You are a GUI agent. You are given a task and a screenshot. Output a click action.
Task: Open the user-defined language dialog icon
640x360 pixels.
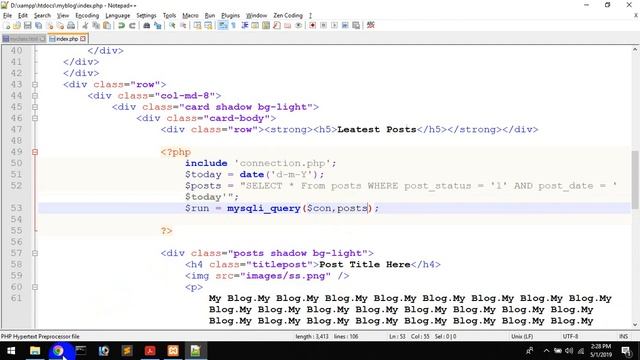[255, 25]
